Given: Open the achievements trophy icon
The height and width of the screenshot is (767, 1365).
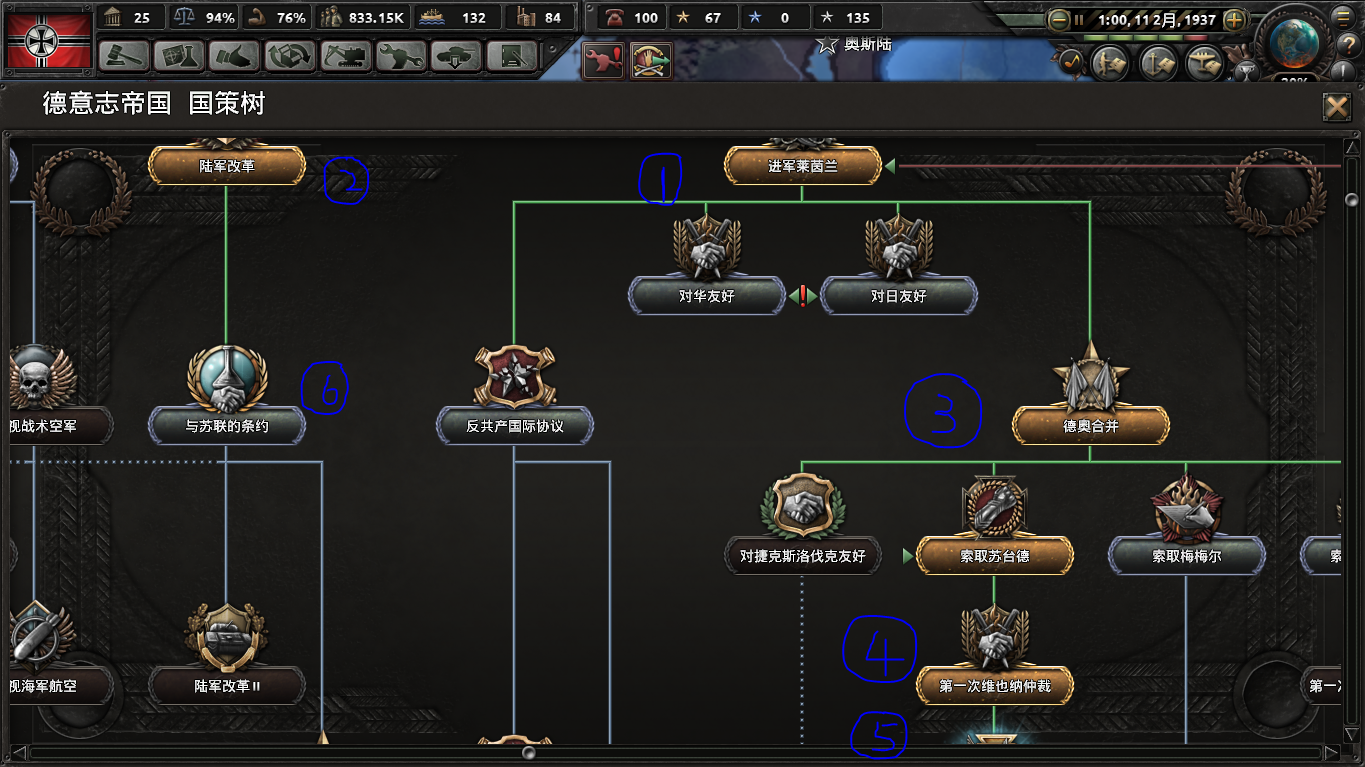Looking at the screenshot, I should (x=1245, y=70).
